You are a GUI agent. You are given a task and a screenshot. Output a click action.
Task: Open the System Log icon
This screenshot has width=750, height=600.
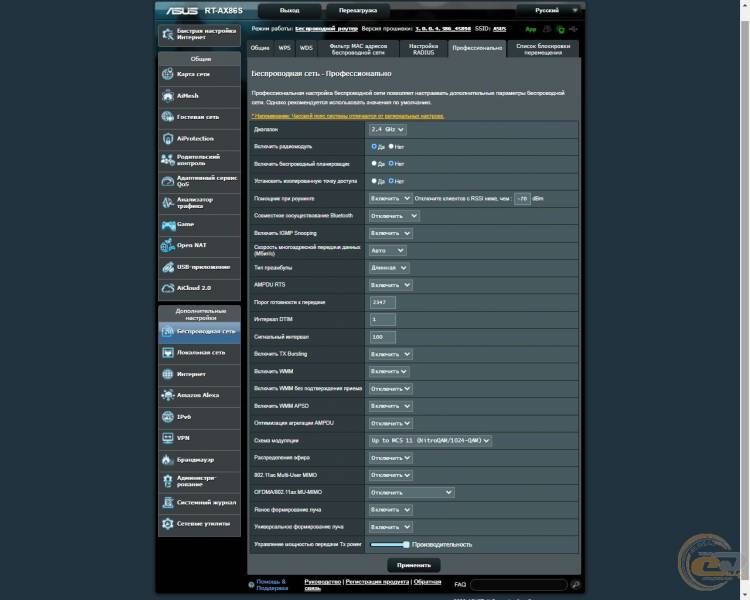point(167,502)
